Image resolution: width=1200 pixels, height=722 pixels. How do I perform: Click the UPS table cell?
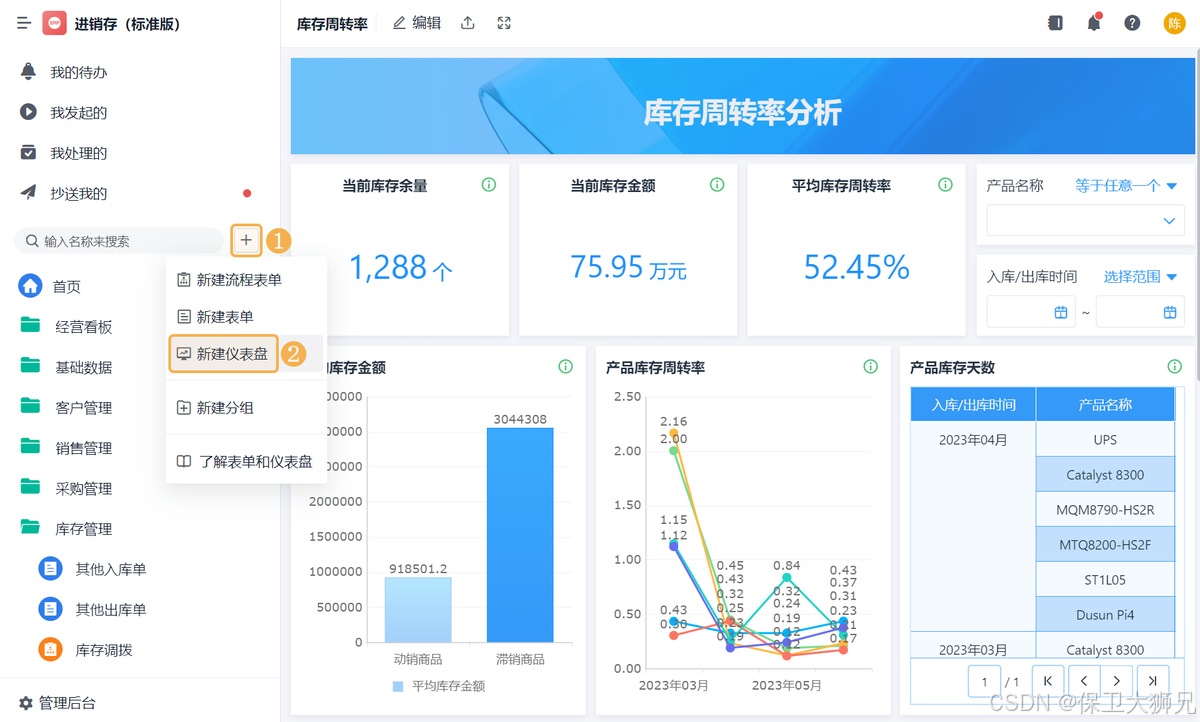[1105, 440]
